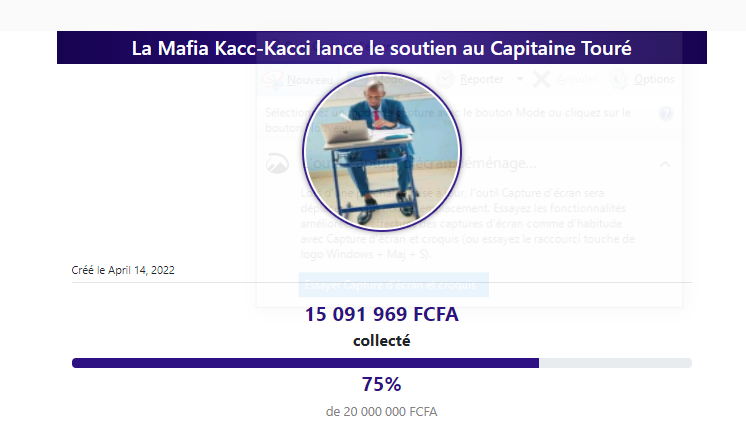This screenshot has width=746, height=430.
Task: Click the Annuler X icon
Action: (x=543, y=79)
